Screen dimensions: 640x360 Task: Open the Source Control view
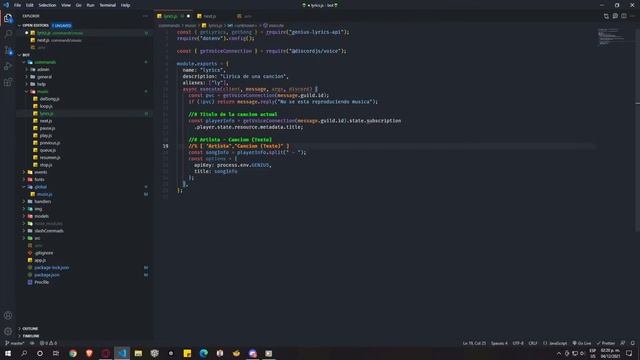pyautogui.click(x=8, y=50)
